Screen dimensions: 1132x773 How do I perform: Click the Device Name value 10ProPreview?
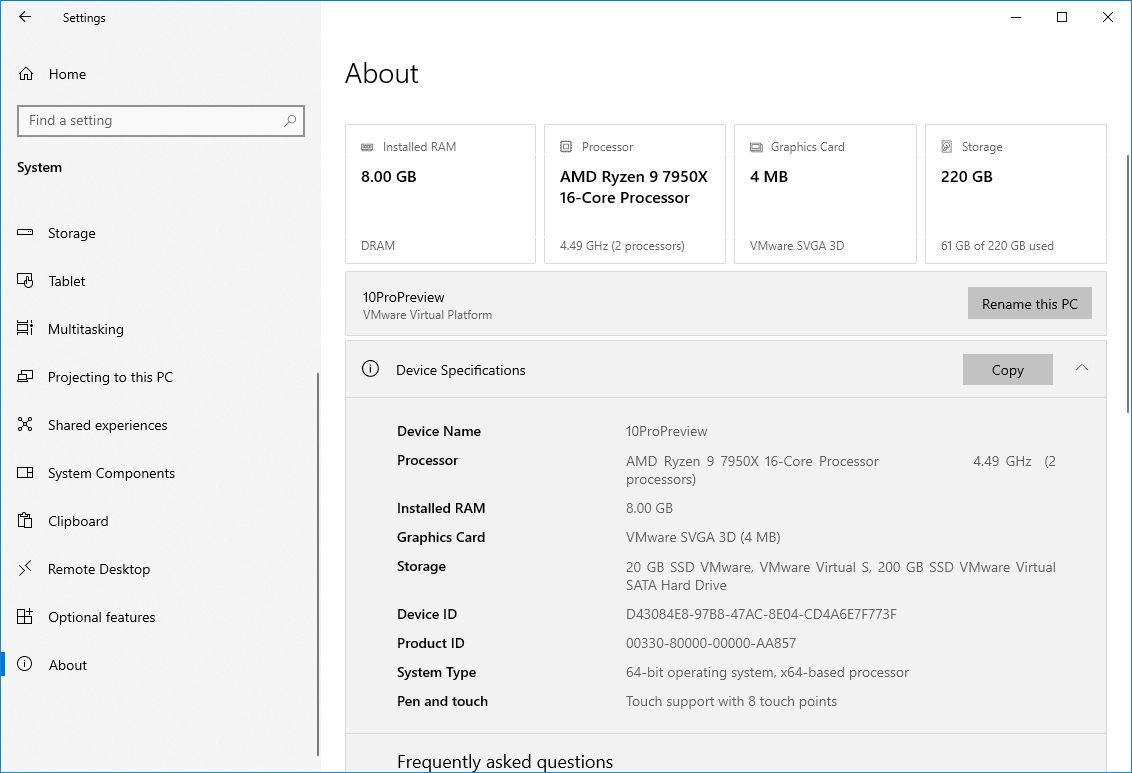pyautogui.click(x=666, y=431)
